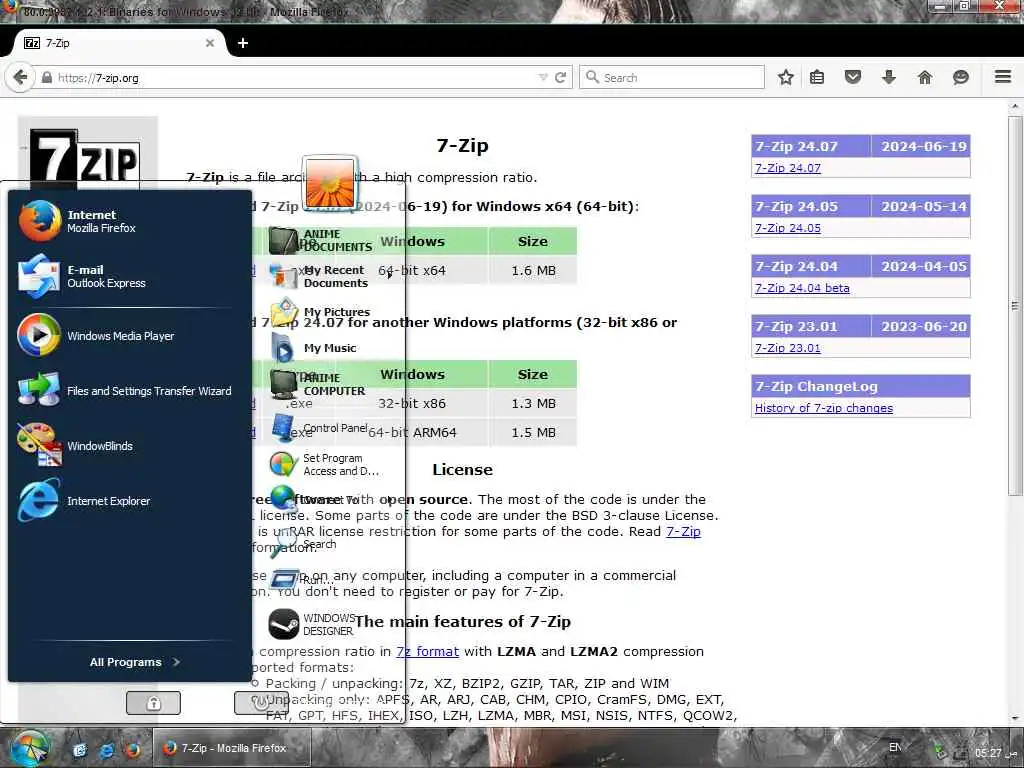Click the Firefox quick launch icon on taskbar
The image size is (1024, 768).
click(133, 750)
